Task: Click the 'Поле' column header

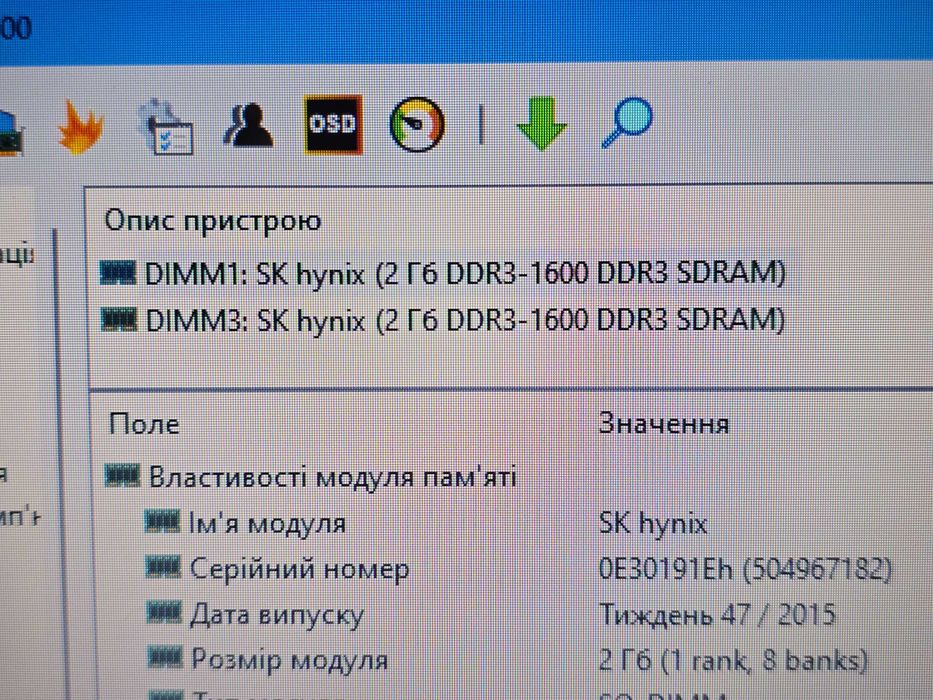Action: (x=144, y=424)
